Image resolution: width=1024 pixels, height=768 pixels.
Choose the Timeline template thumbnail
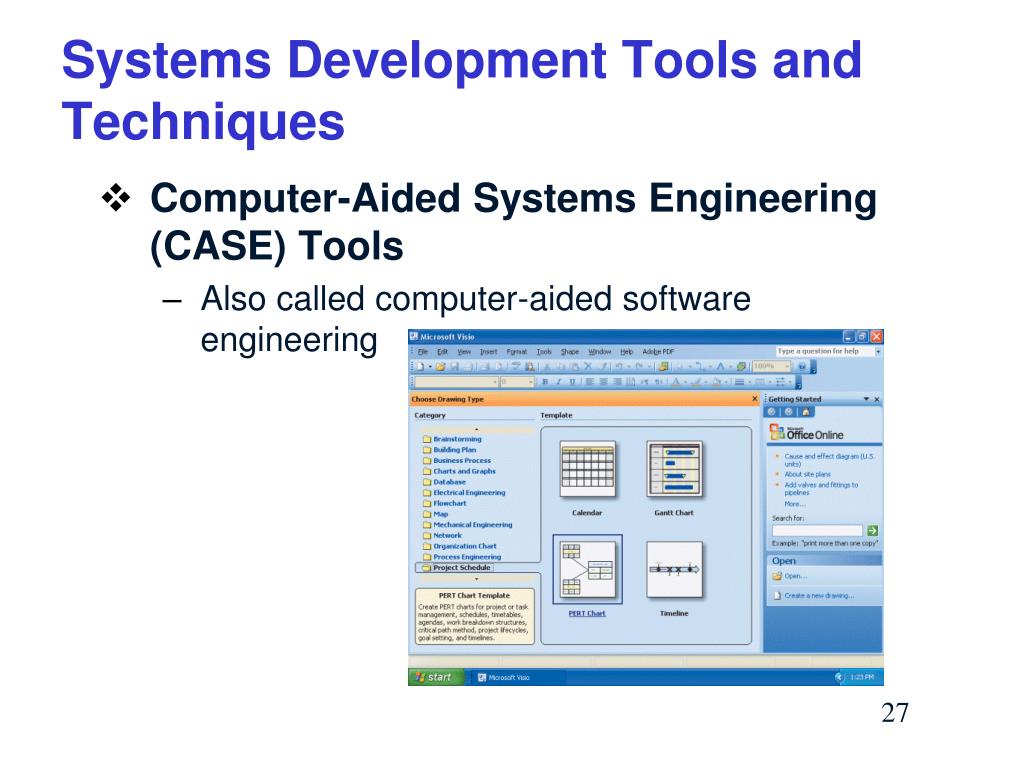(x=674, y=570)
